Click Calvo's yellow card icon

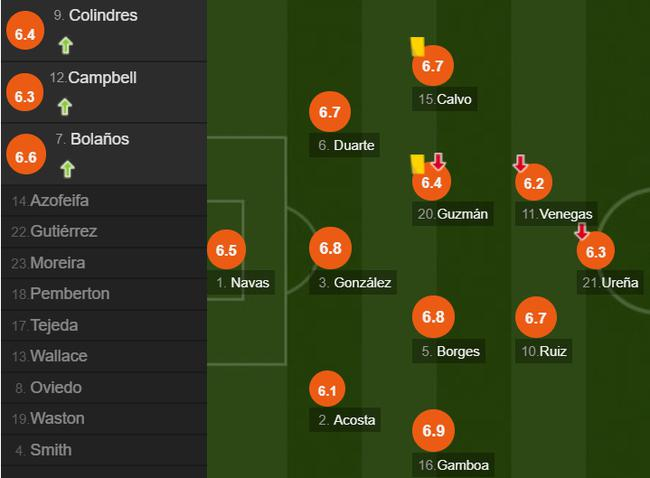coord(418,45)
